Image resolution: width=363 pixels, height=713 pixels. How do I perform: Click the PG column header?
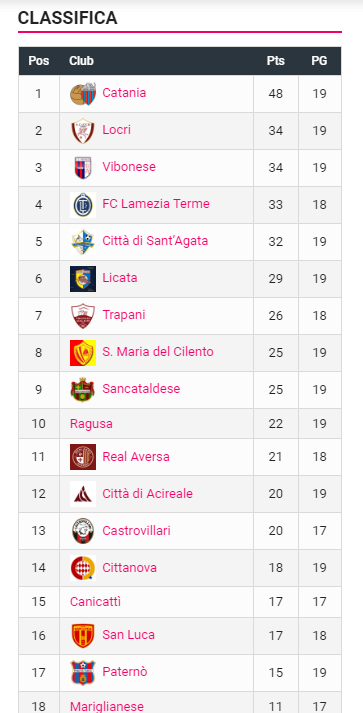(x=319, y=61)
